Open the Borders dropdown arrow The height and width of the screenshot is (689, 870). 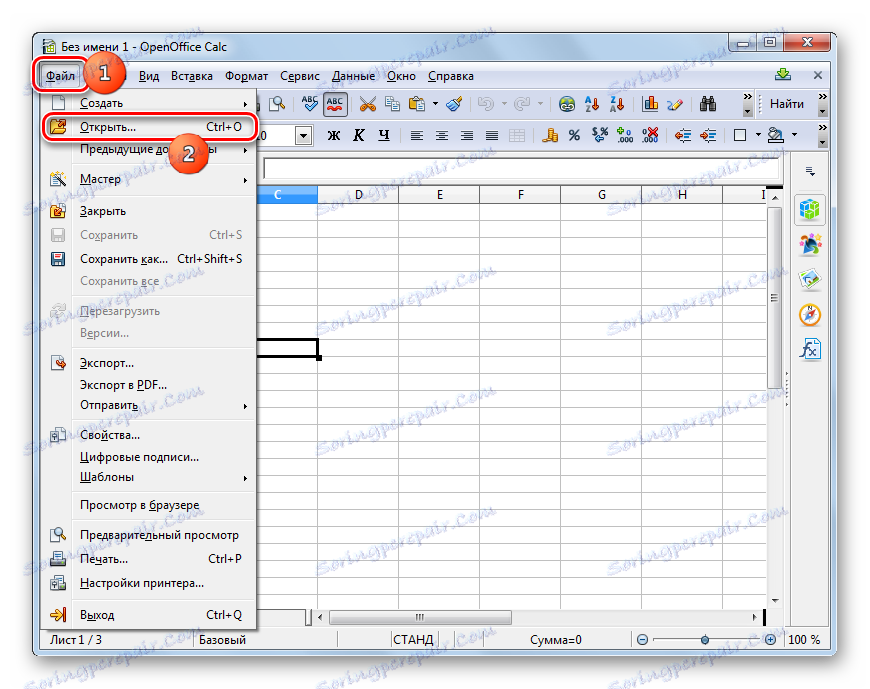pos(758,135)
